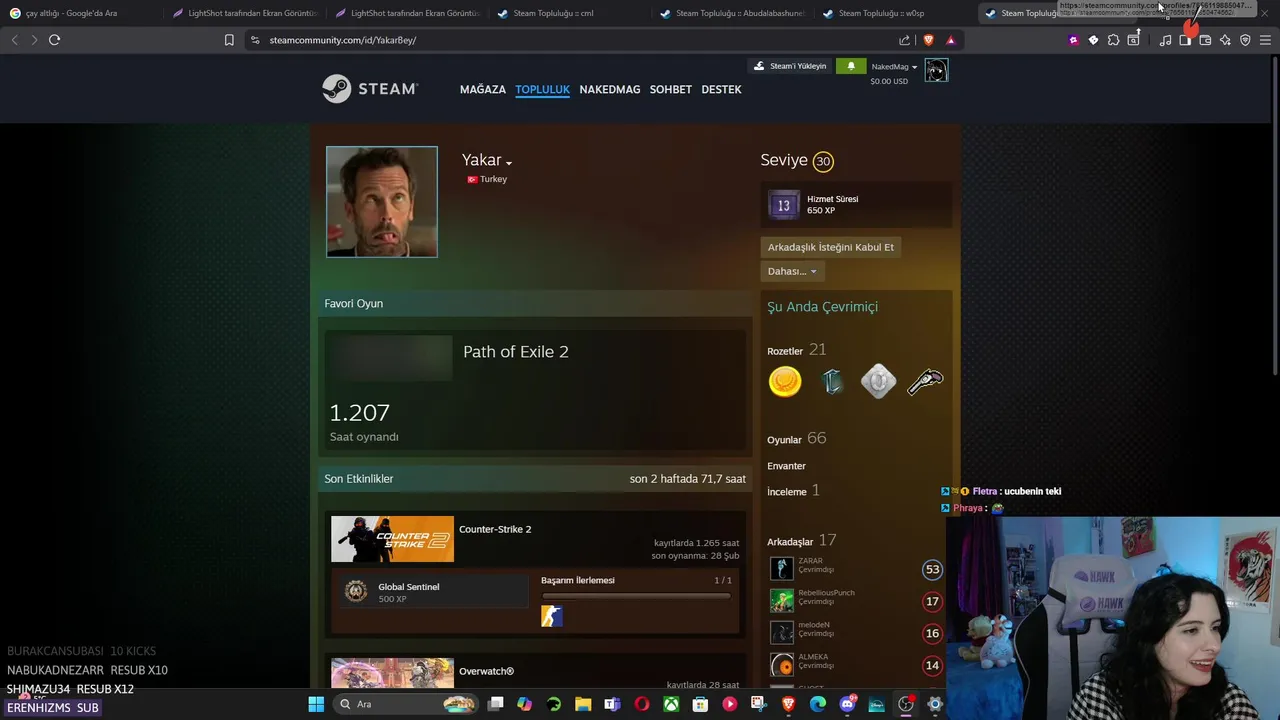Image resolution: width=1280 pixels, height=720 pixels.
Task: Open the İnceleme 1 link
Action: tap(793, 491)
